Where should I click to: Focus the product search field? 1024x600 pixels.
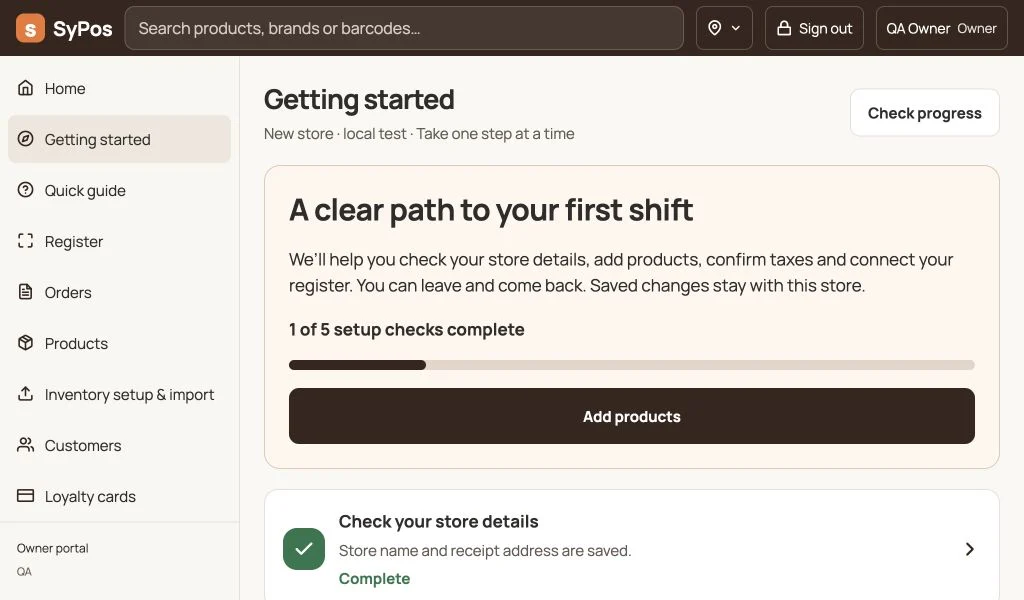[x=404, y=28]
